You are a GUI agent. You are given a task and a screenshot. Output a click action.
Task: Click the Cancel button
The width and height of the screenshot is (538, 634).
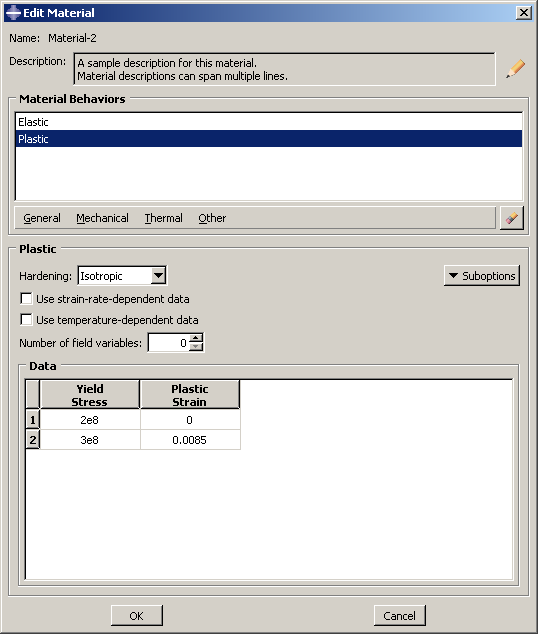(x=399, y=615)
